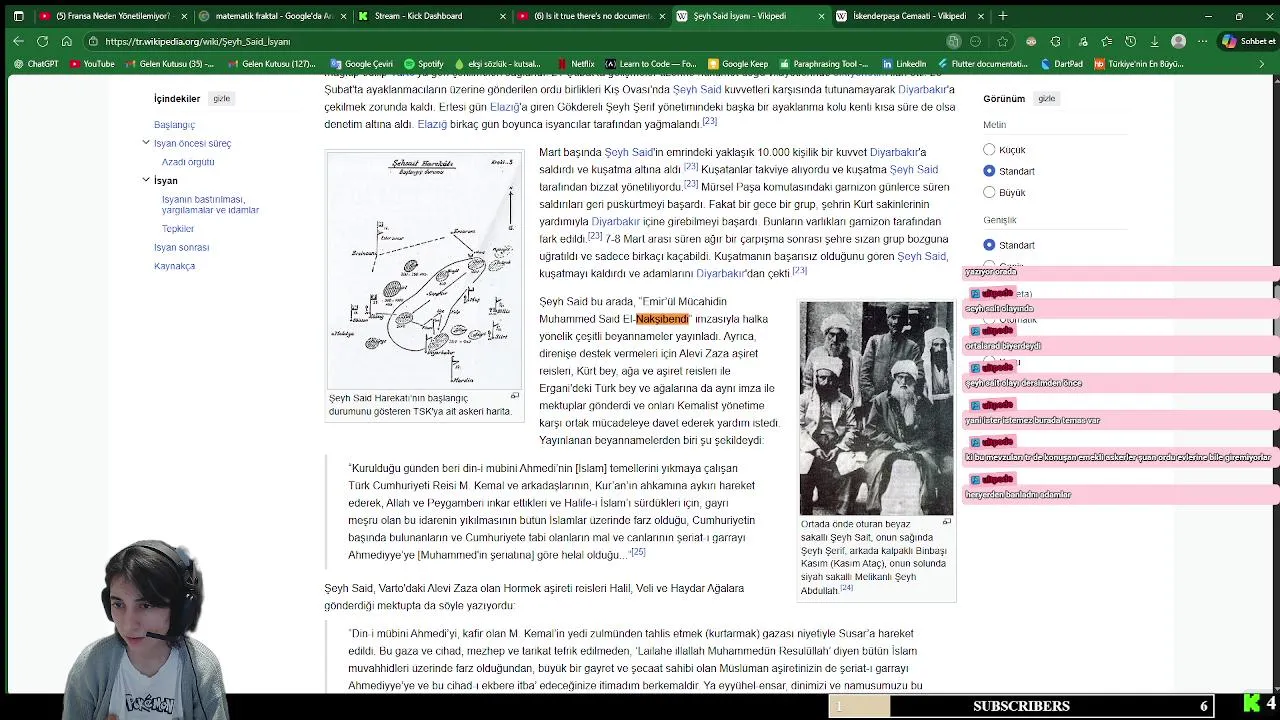1280x720 pixels.
Task: Enlarge photograph via caption magnify icon
Action: 946,522
